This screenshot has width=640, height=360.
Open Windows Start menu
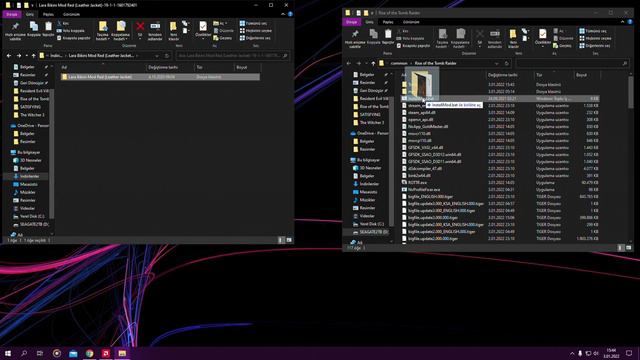(8, 353)
